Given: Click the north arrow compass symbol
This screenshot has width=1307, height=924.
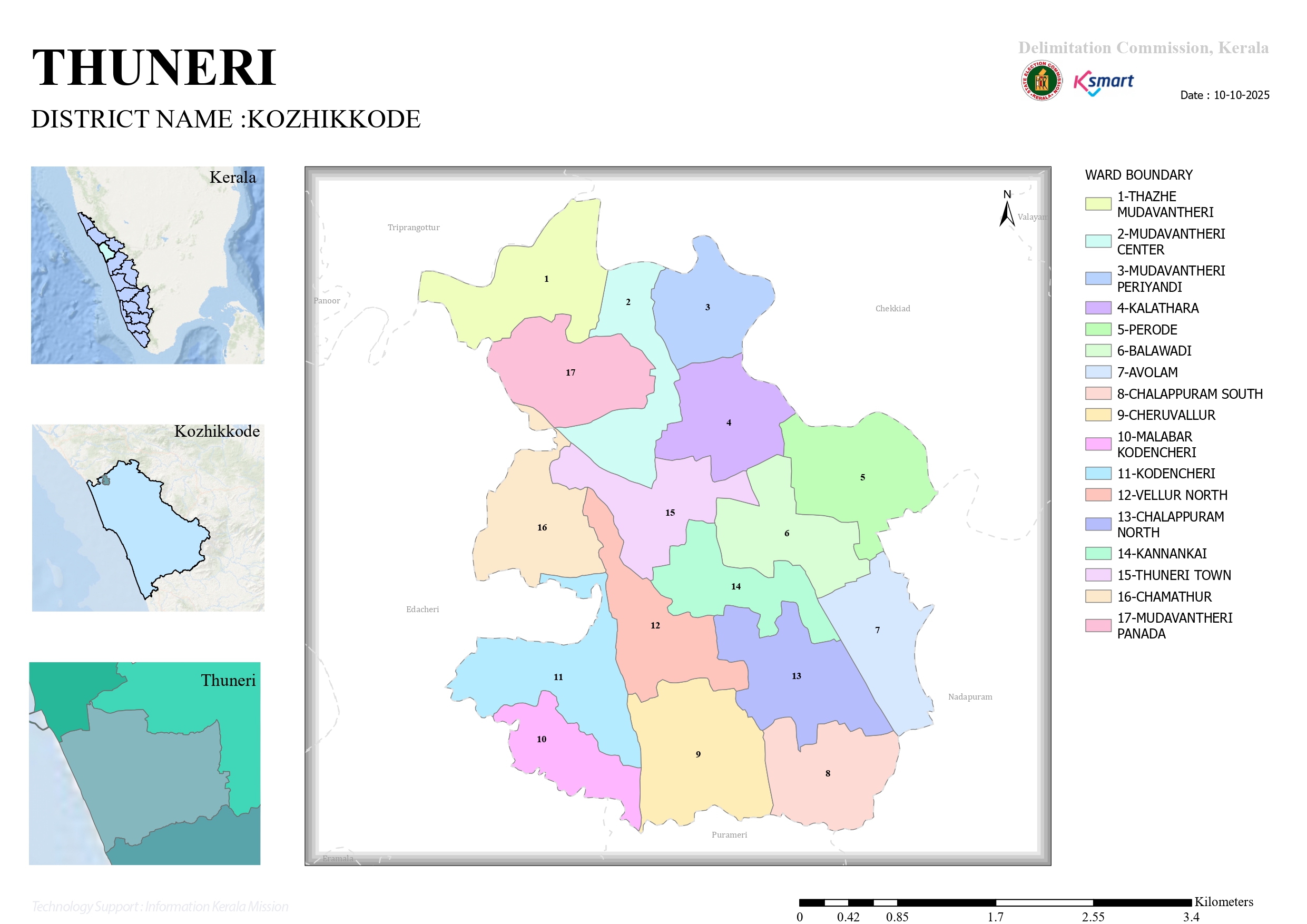Looking at the screenshot, I should click(1007, 209).
